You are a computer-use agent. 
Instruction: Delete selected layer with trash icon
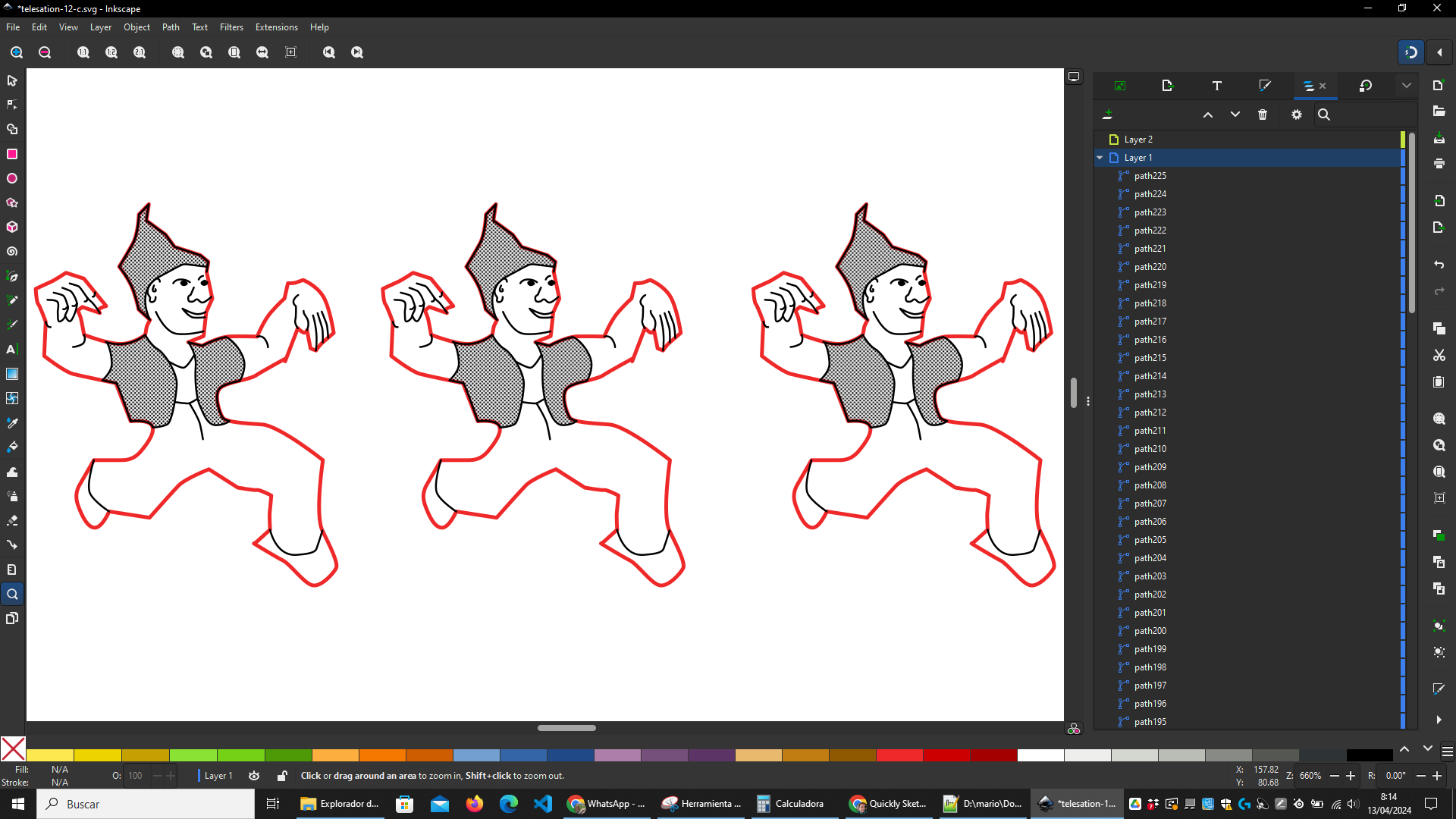(1263, 115)
